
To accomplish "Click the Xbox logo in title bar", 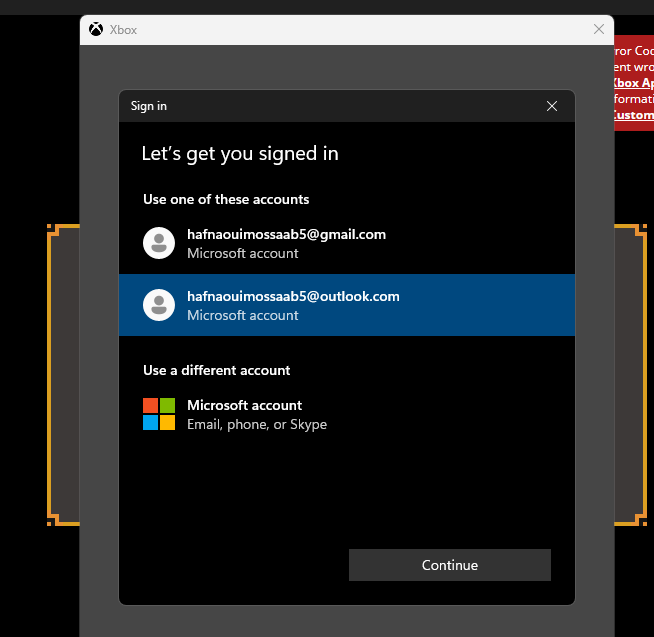I will (96, 29).
